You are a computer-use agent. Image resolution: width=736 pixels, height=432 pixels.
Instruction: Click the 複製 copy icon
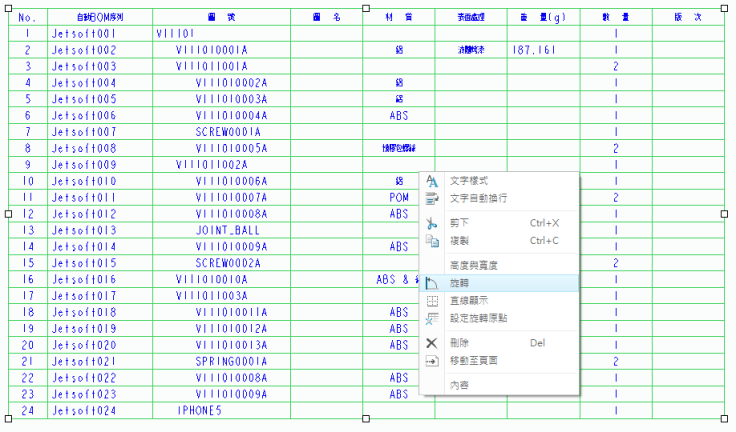click(432, 241)
